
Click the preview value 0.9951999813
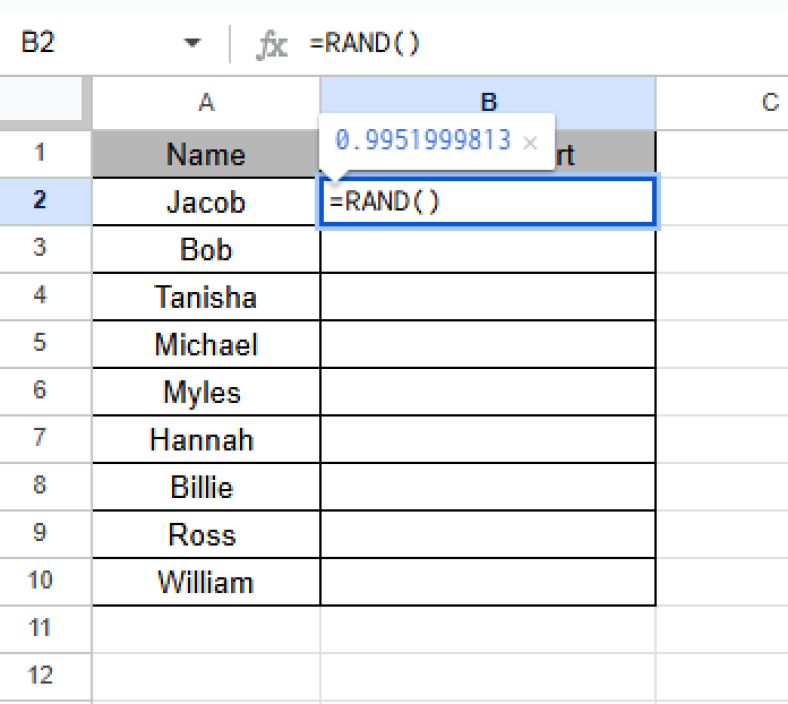point(423,141)
